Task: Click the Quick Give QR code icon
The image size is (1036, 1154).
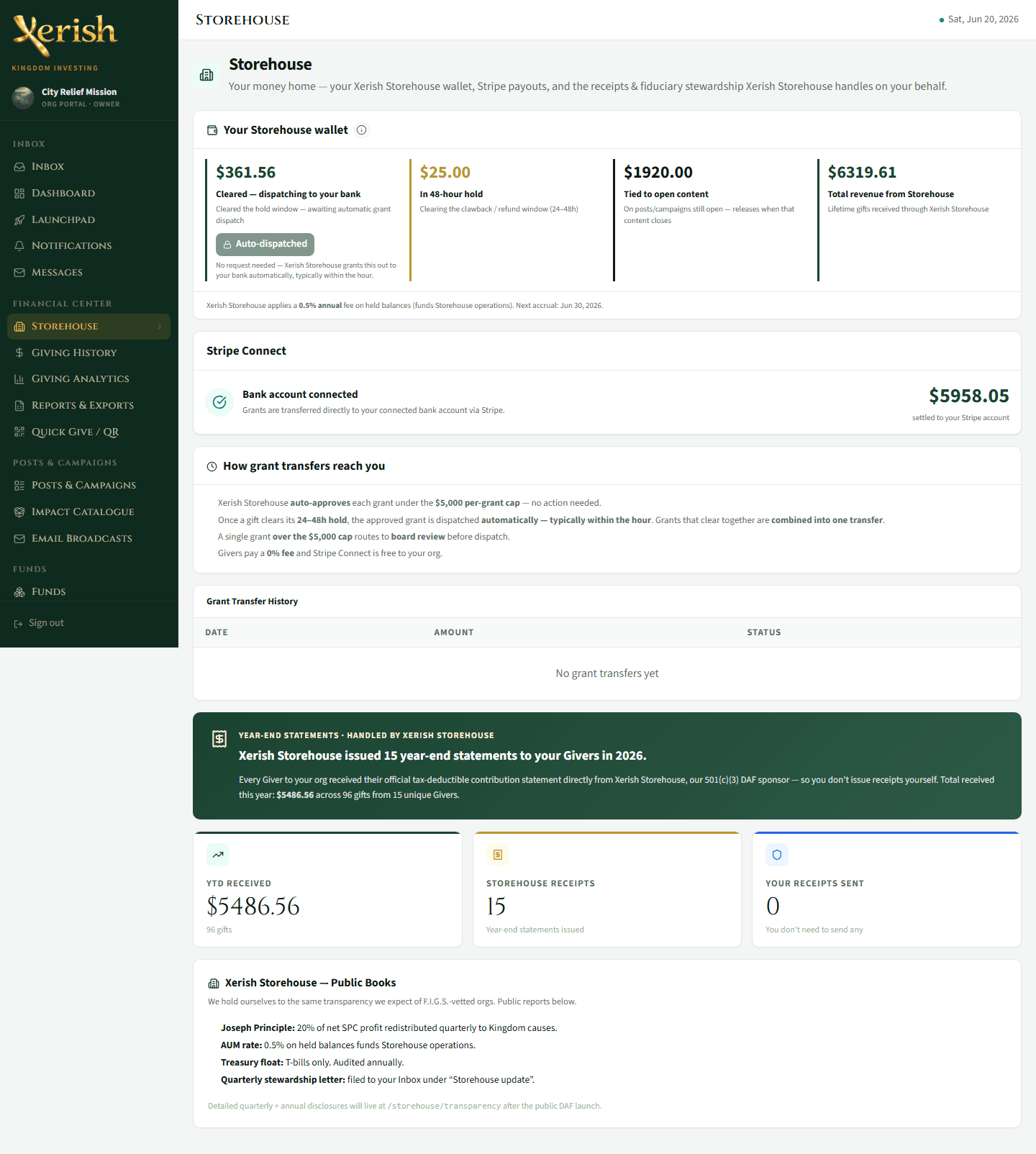Action: pos(19,432)
